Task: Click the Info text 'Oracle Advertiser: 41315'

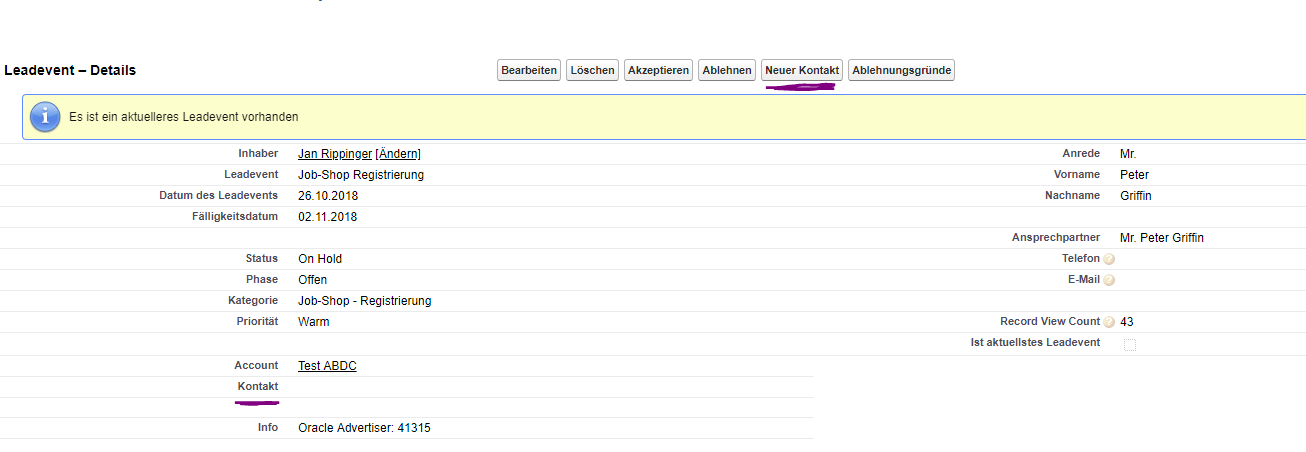Action: [x=364, y=428]
